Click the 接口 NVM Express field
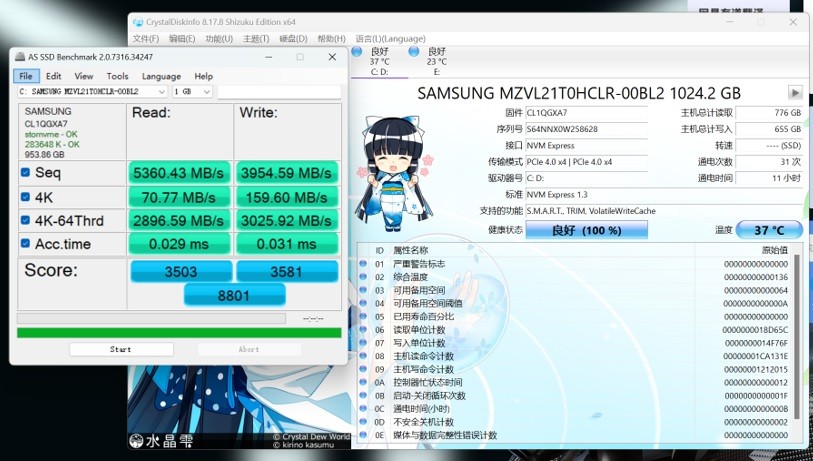The image size is (813, 461). [x=586, y=146]
